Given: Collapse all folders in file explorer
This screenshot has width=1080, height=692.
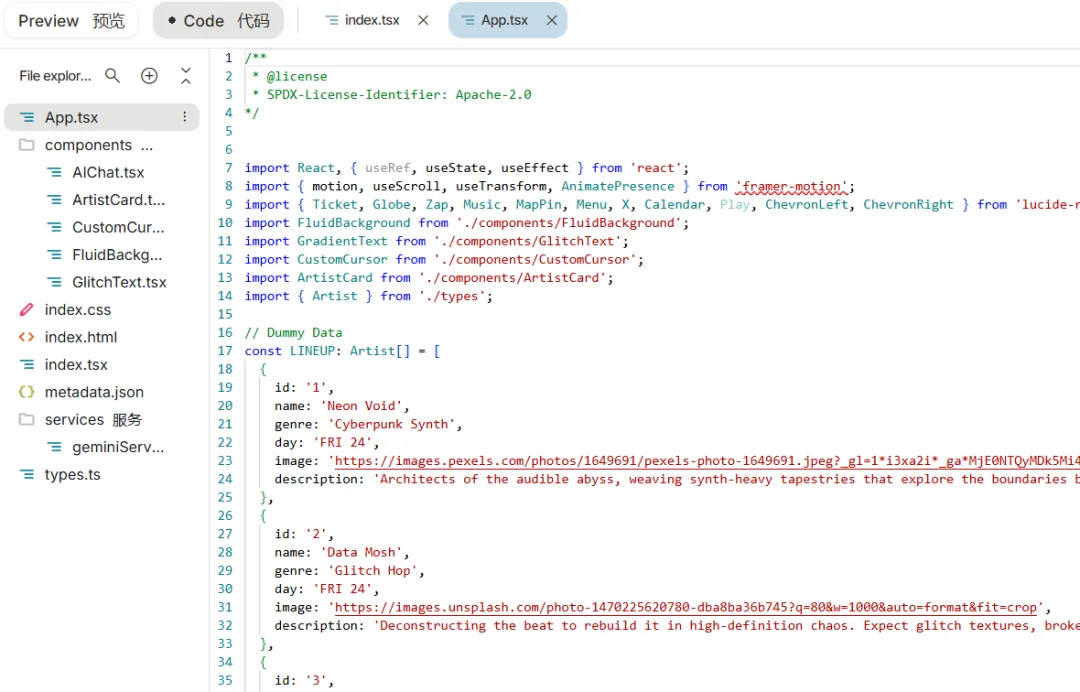Looking at the screenshot, I should (x=185, y=76).
